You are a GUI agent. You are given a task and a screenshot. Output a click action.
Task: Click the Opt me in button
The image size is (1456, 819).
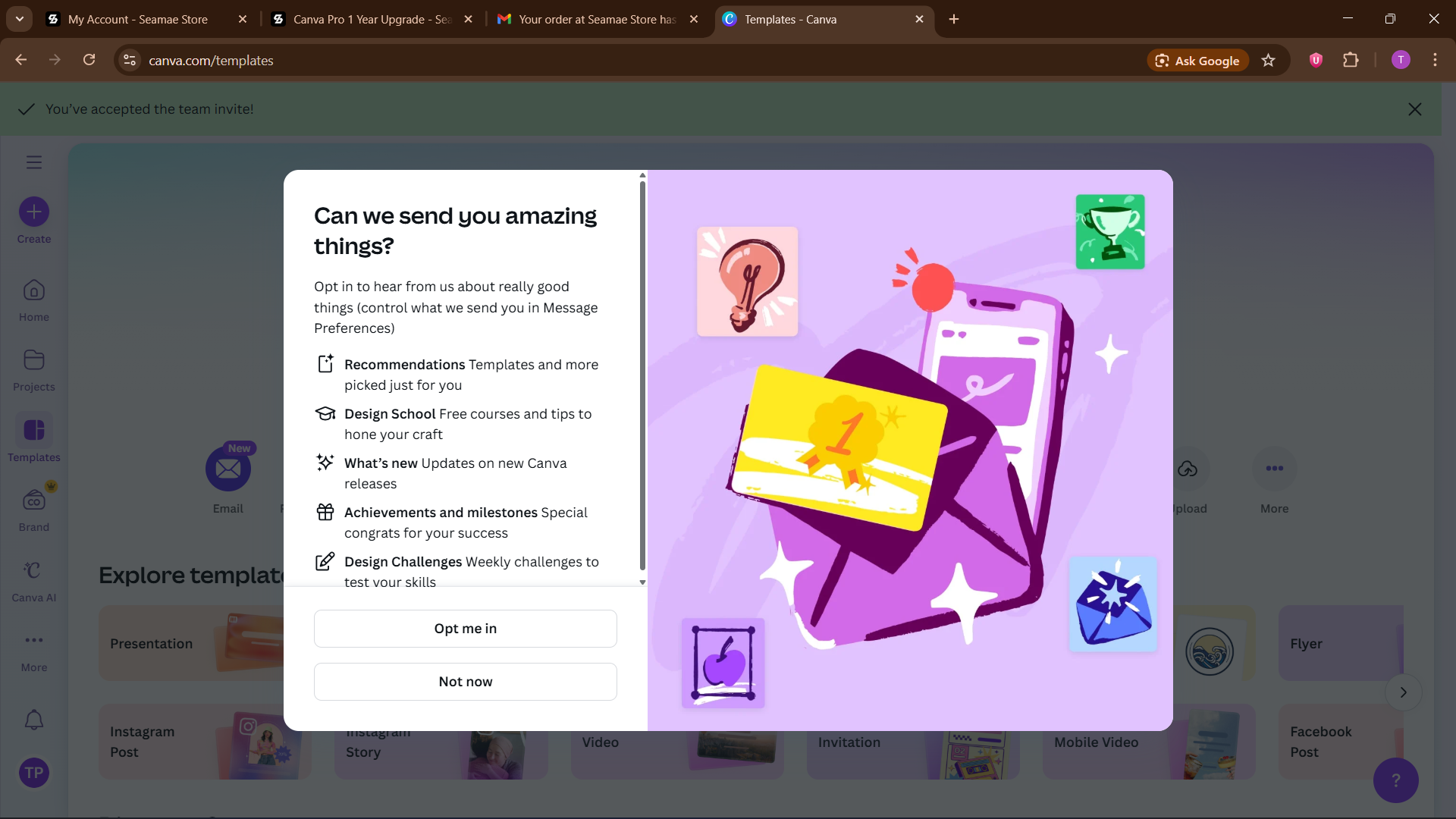click(466, 629)
